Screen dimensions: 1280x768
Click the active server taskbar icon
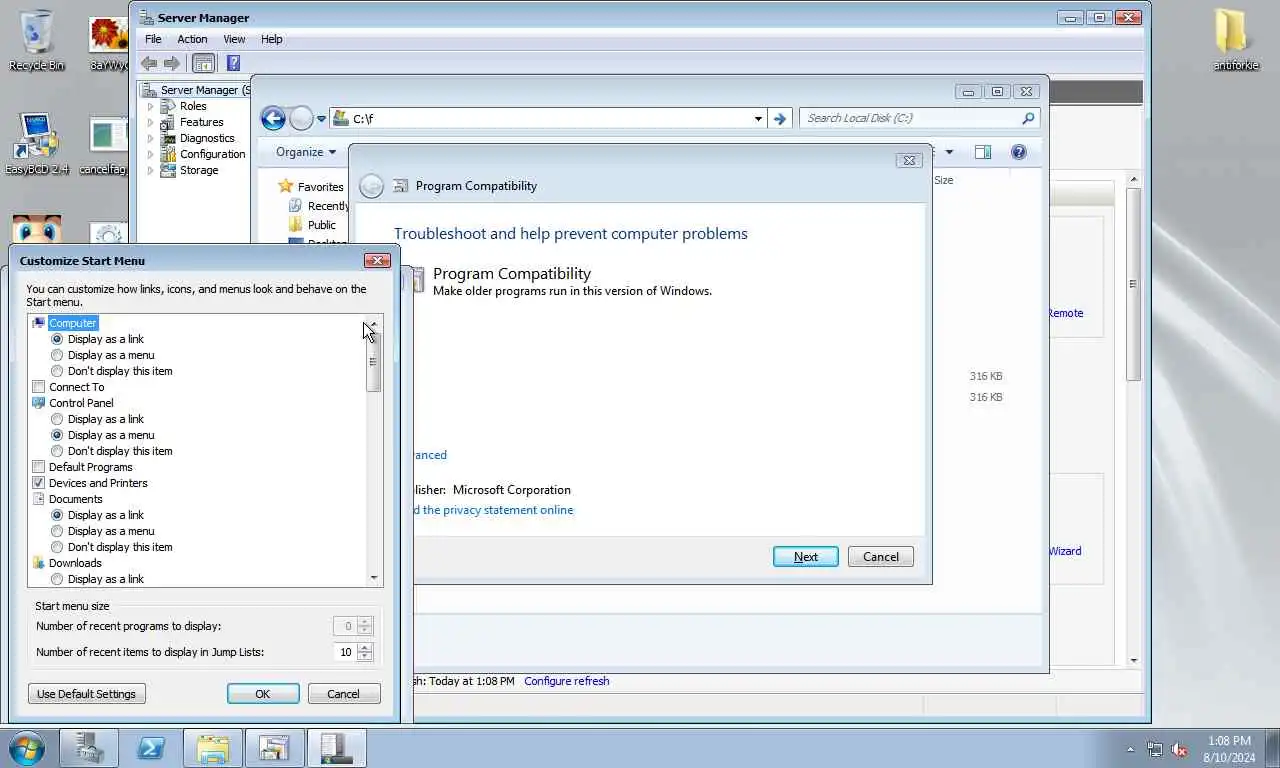click(336, 748)
